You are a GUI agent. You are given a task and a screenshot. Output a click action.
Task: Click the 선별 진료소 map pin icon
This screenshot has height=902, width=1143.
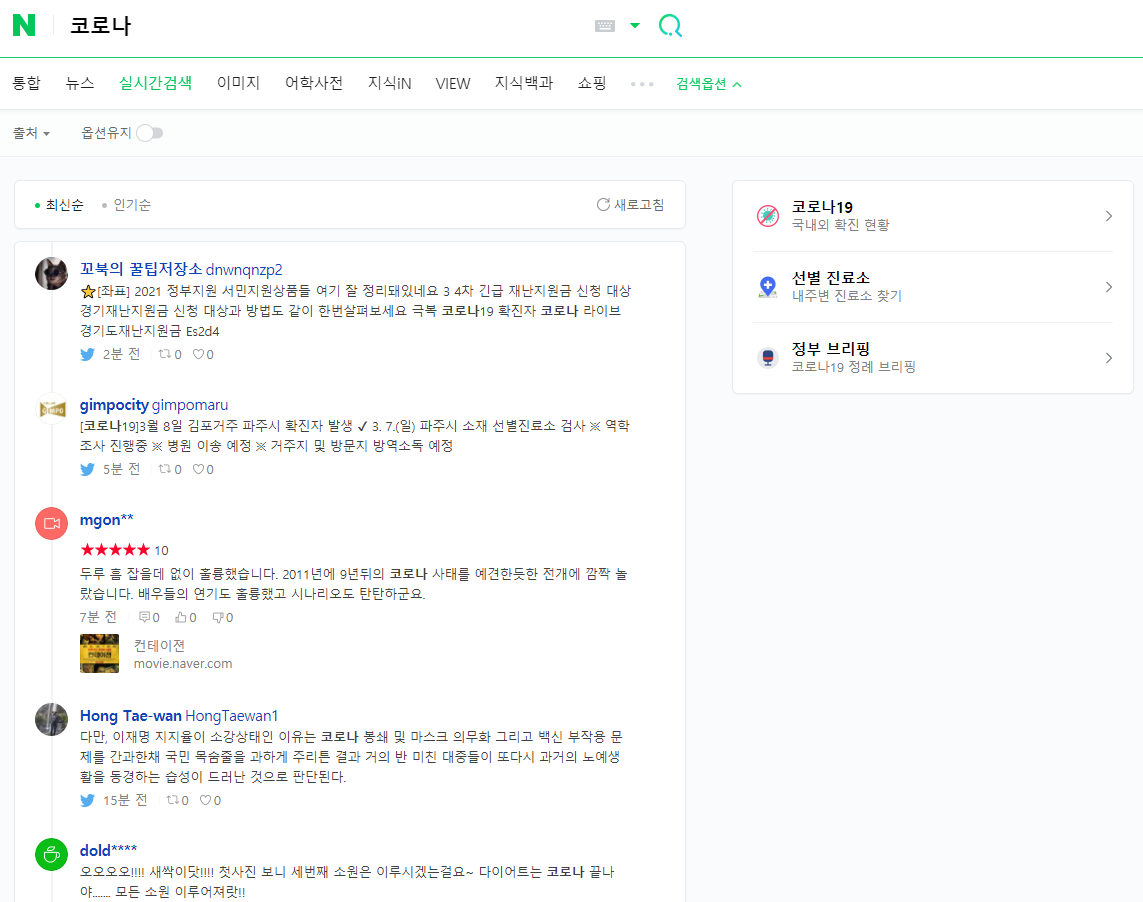tap(767, 287)
